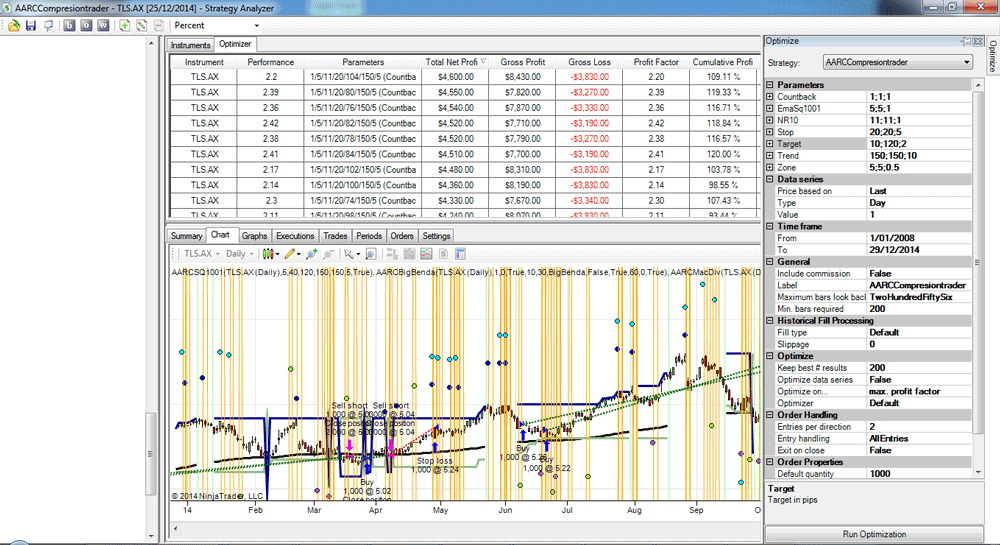Click the To date value 29/12/2014

pyautogui.click(x=918, y=250)
